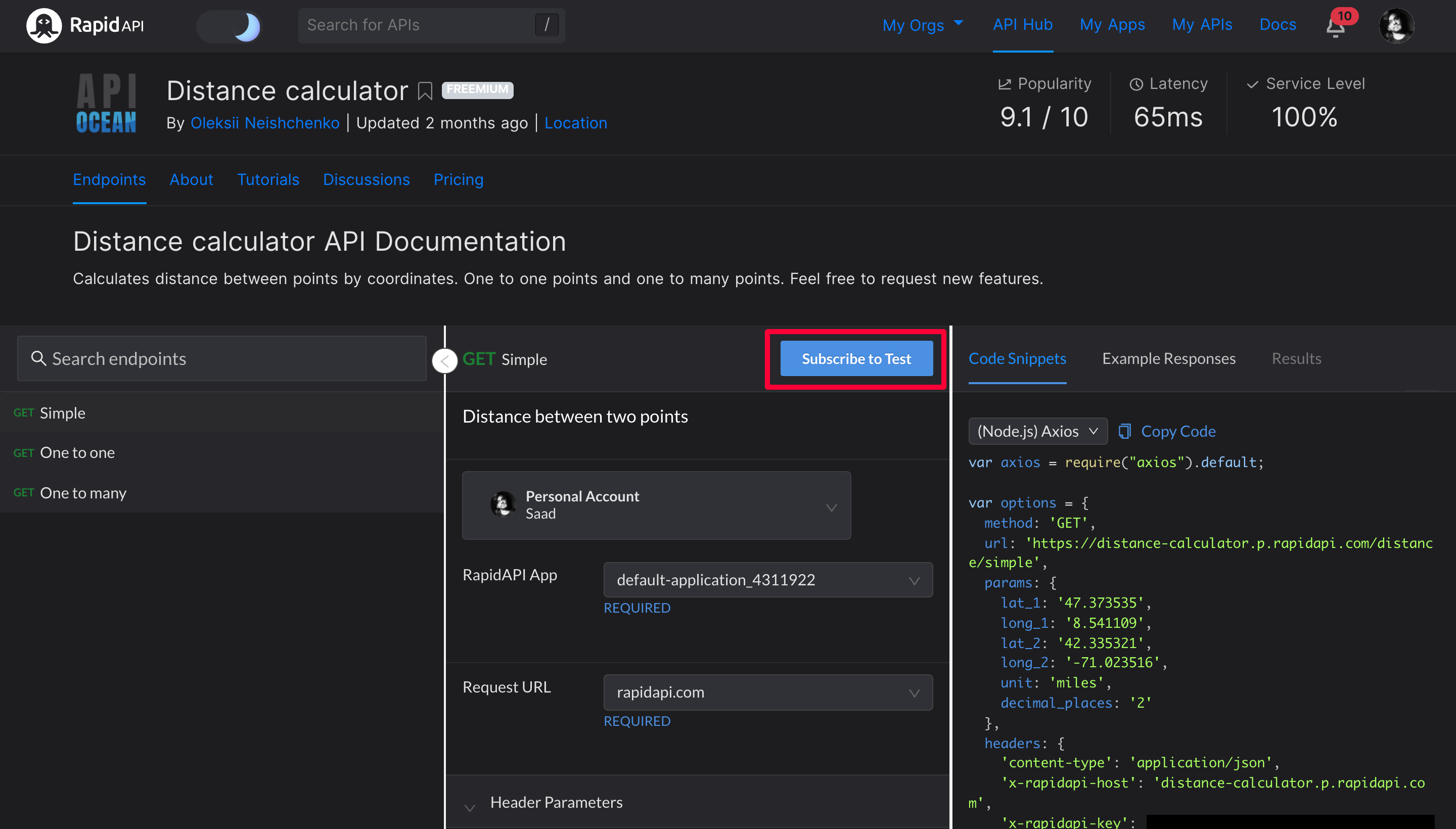Open the Example Responses tab
This screenshot has width=1456, height=829.
(1168, 359)
